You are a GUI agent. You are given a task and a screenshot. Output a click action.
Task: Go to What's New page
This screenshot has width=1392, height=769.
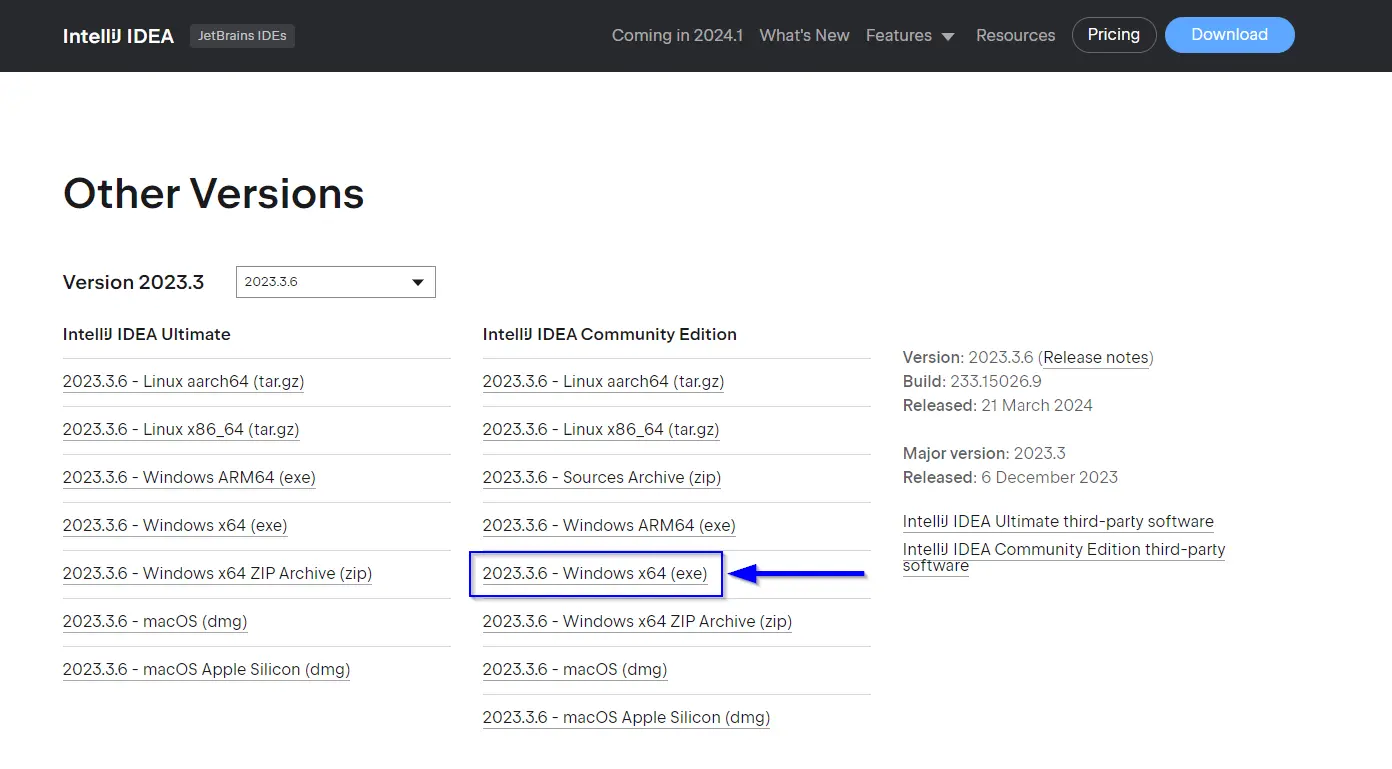pos(804,35)
